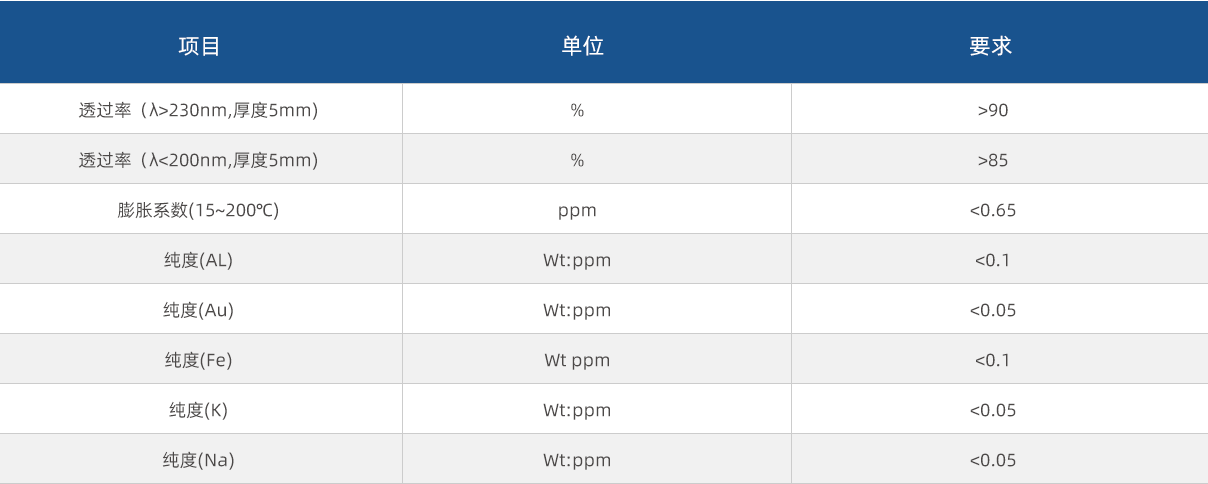Click the Wt:ppm unit in K row
The image size is (1208, 484).
577,410
